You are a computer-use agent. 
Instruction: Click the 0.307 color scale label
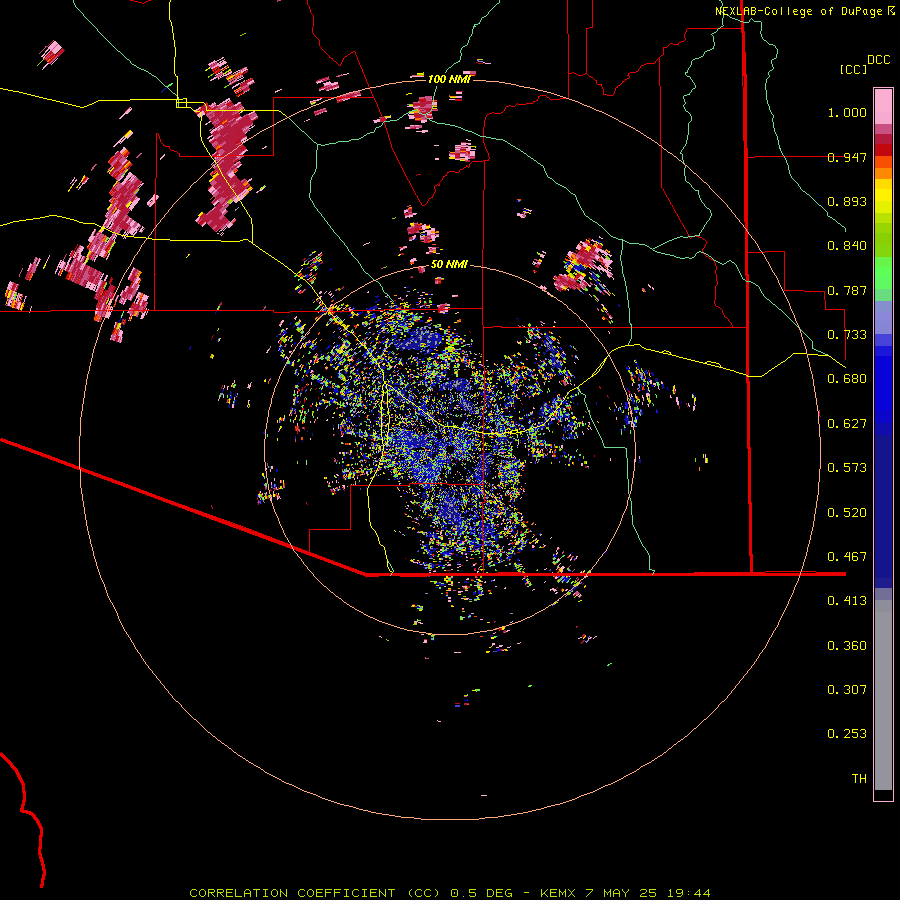[x=847, y=690]
